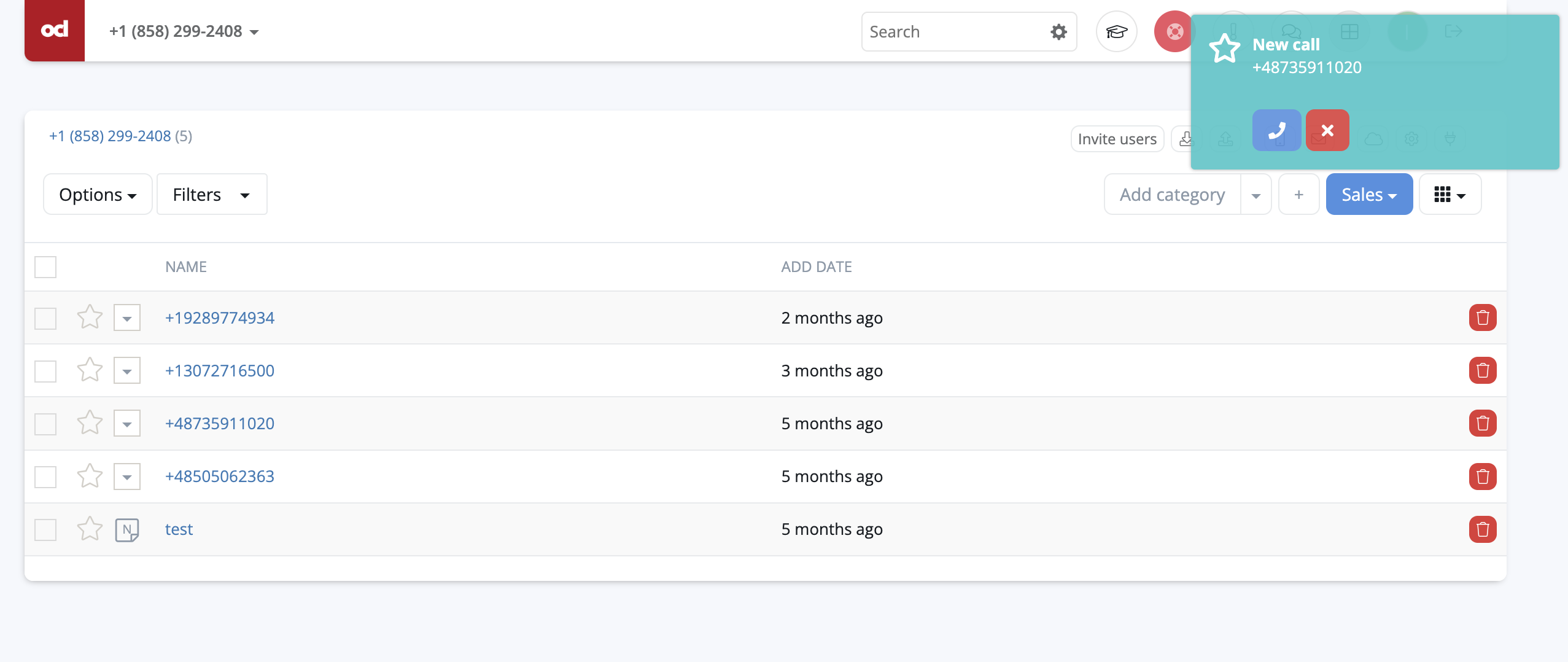Click into the Search field

pyautogui.click(x=955, y=32)
